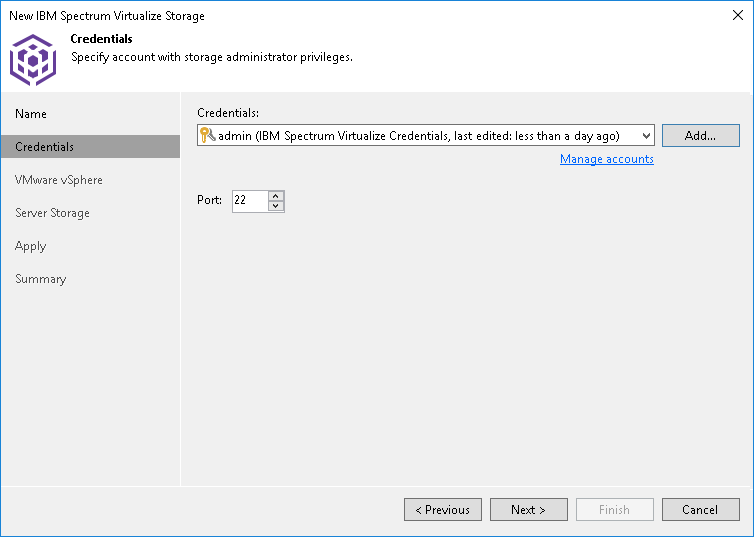Click the IBM Spectrum Virtualize storage icon
This screenshot has height=537, width=754.
(x=32, y=59)
